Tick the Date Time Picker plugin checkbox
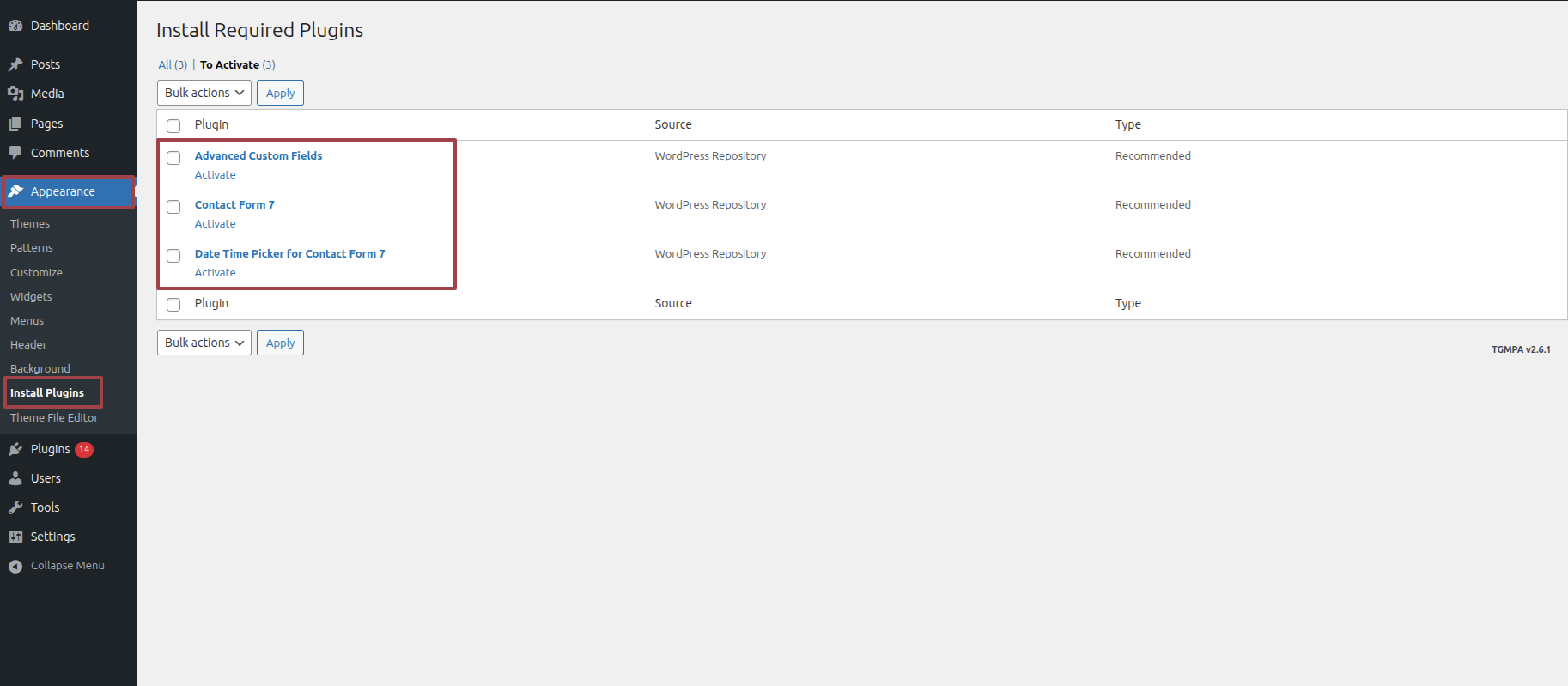This screenshot has width=1568, height=686. point(173,256)
